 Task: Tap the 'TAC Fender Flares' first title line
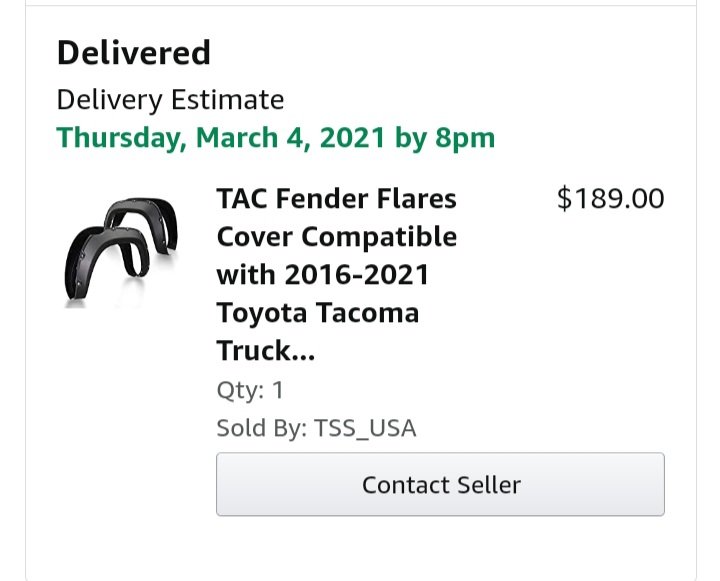click(x=337, y=199)
